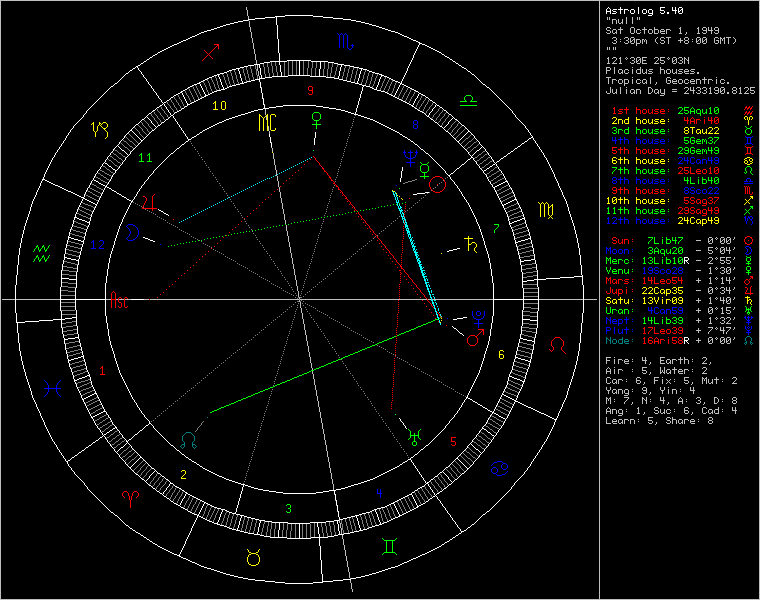
Task: Select the blue Moon crescent in the wheel
Action: click(x=130, y=233)
